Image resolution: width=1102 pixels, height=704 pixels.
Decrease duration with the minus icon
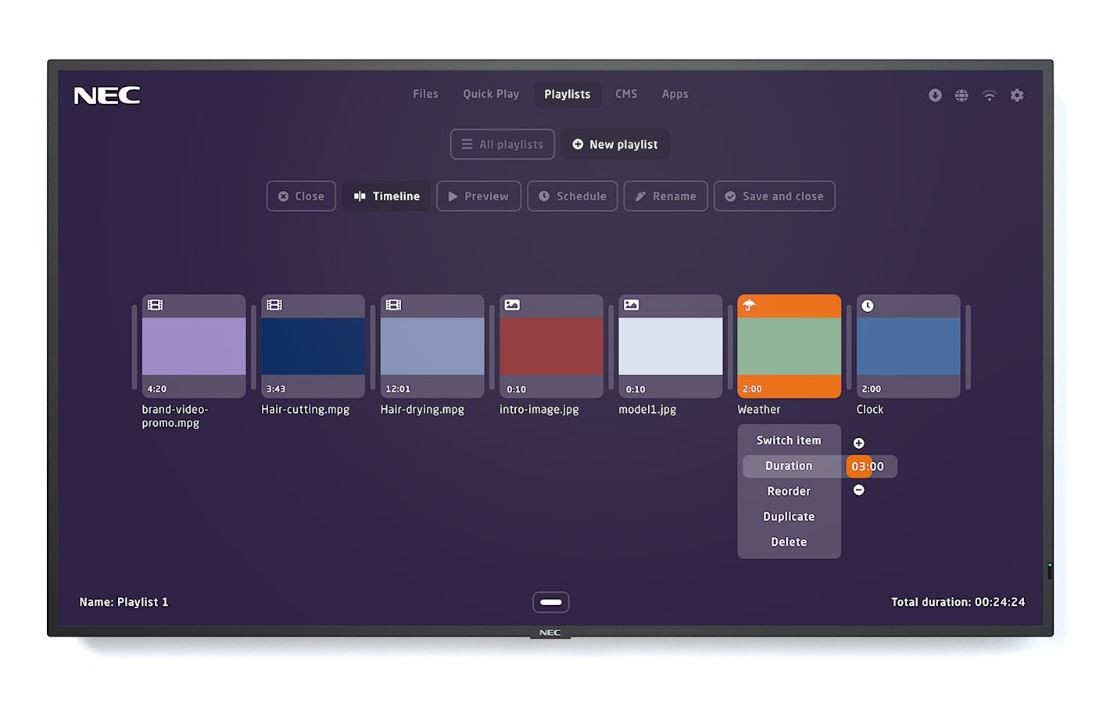click(859, 490)
